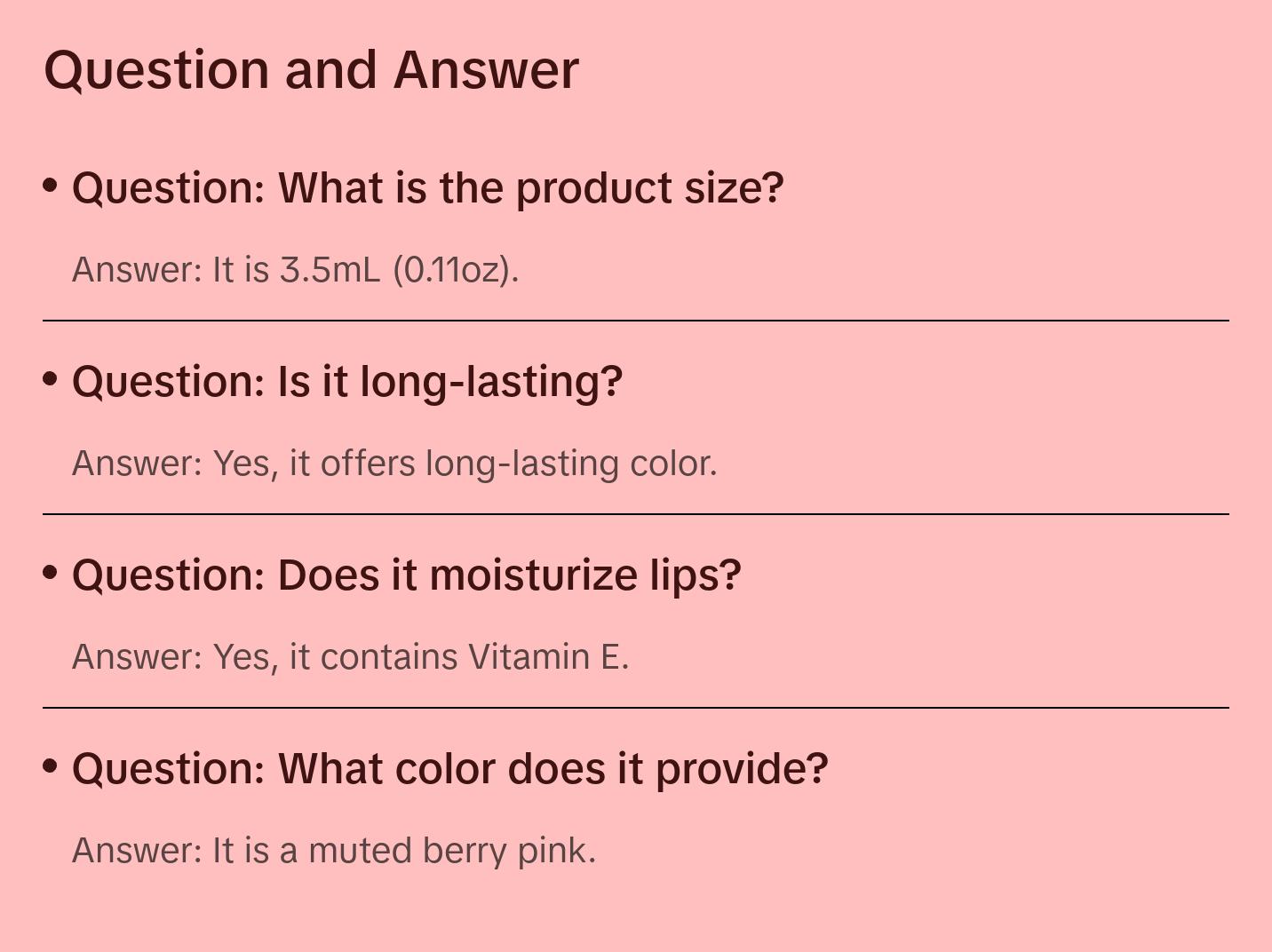The width and height of the screenshot is (1272, 952).
Task: Click the "It is a muted berry pink" answer
Action: click(x=333, y=850)
